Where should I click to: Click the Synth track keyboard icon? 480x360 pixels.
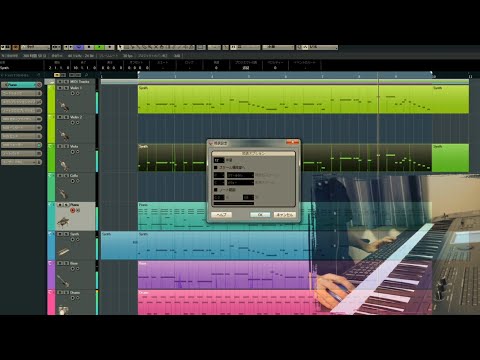pyautogui.click(x=63, y=251)
